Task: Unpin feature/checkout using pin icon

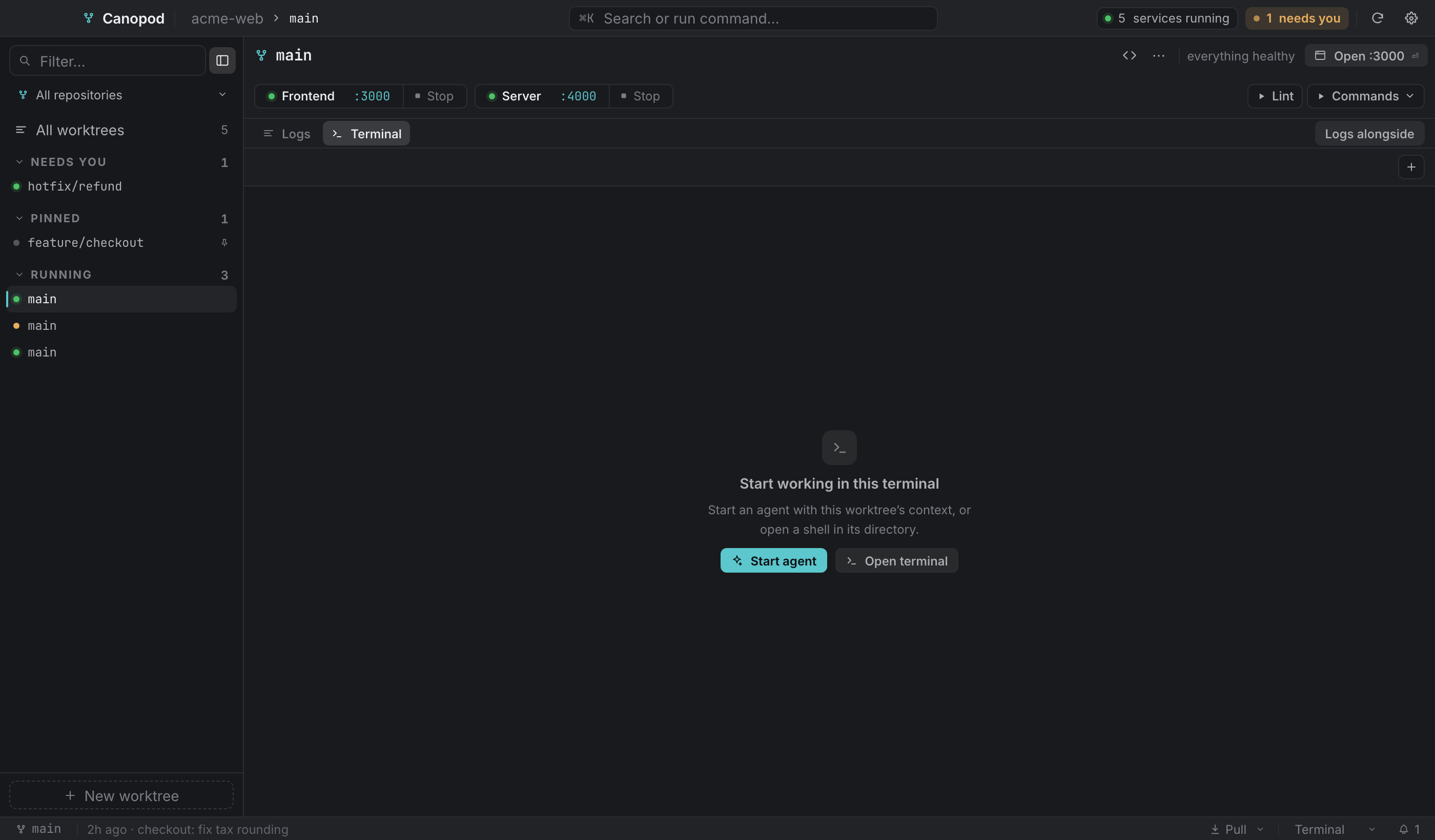Action: 224,243
